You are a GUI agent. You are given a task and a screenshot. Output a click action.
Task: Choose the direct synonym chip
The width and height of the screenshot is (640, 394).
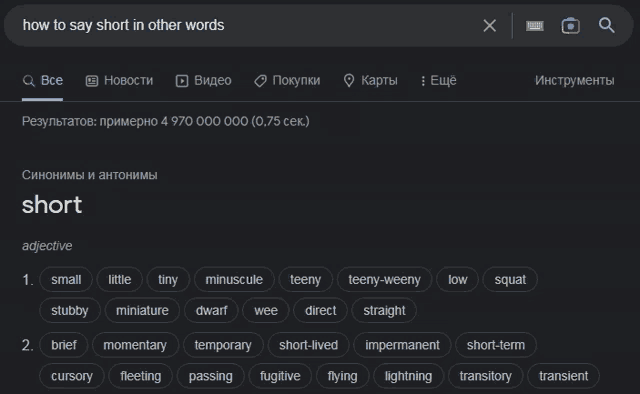(320, 311)
